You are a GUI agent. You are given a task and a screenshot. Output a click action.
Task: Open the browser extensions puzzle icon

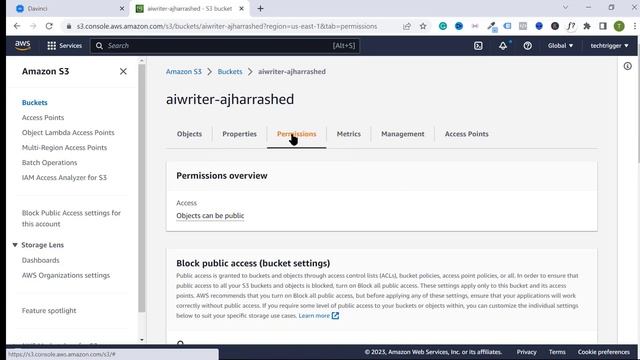pyautogui.click(x=587, y=26)
